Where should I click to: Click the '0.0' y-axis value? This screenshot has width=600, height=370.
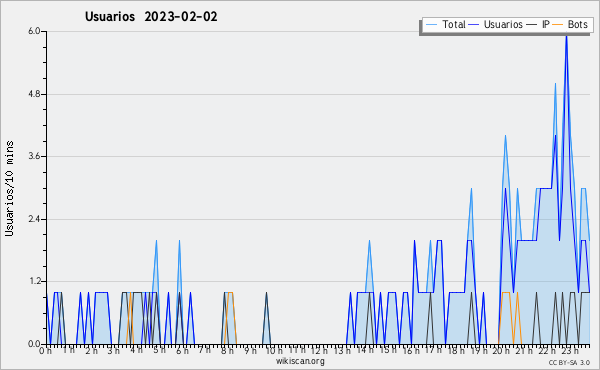tap(34, 344)
